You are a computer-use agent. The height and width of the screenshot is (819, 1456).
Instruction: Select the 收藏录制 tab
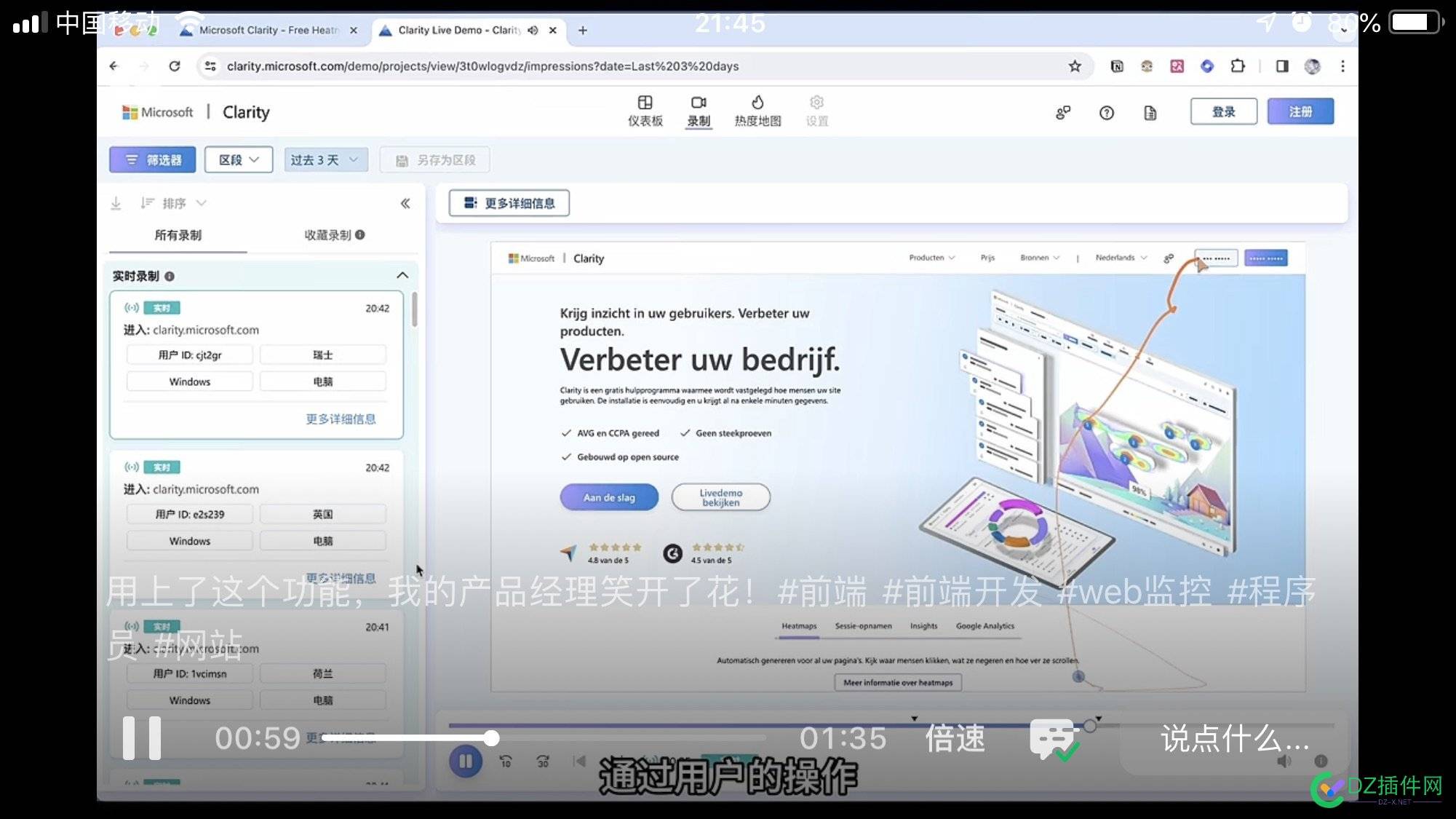334,235
